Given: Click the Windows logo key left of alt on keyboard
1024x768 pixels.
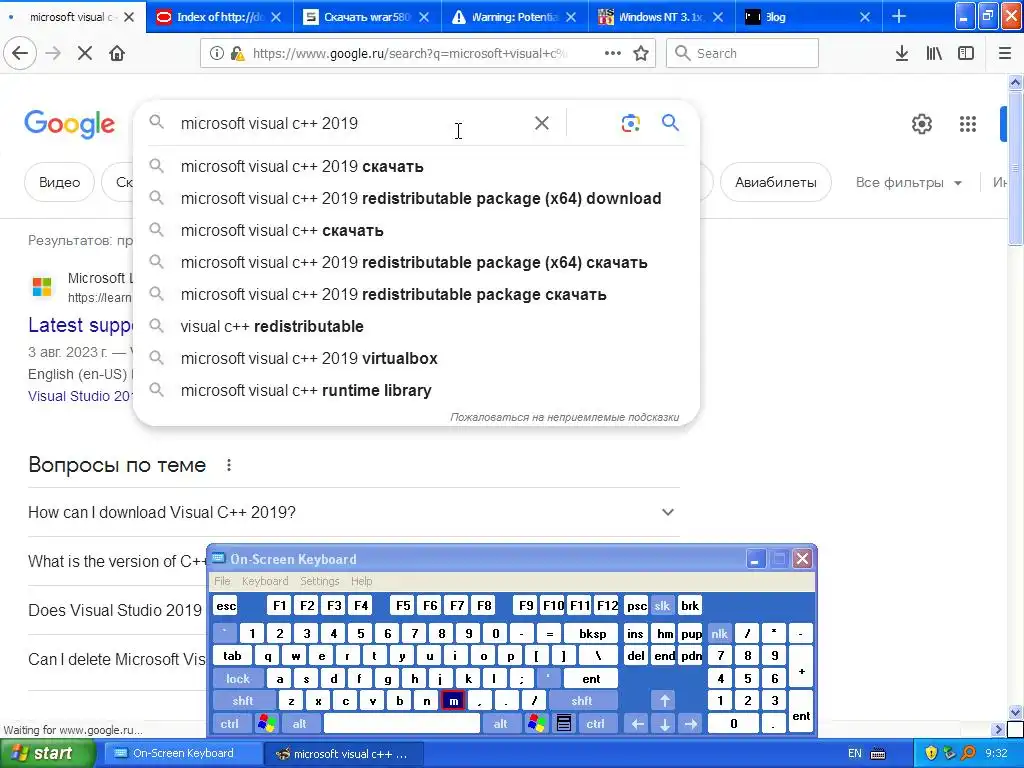Looking at the screenshot, I should coord(266,723).
